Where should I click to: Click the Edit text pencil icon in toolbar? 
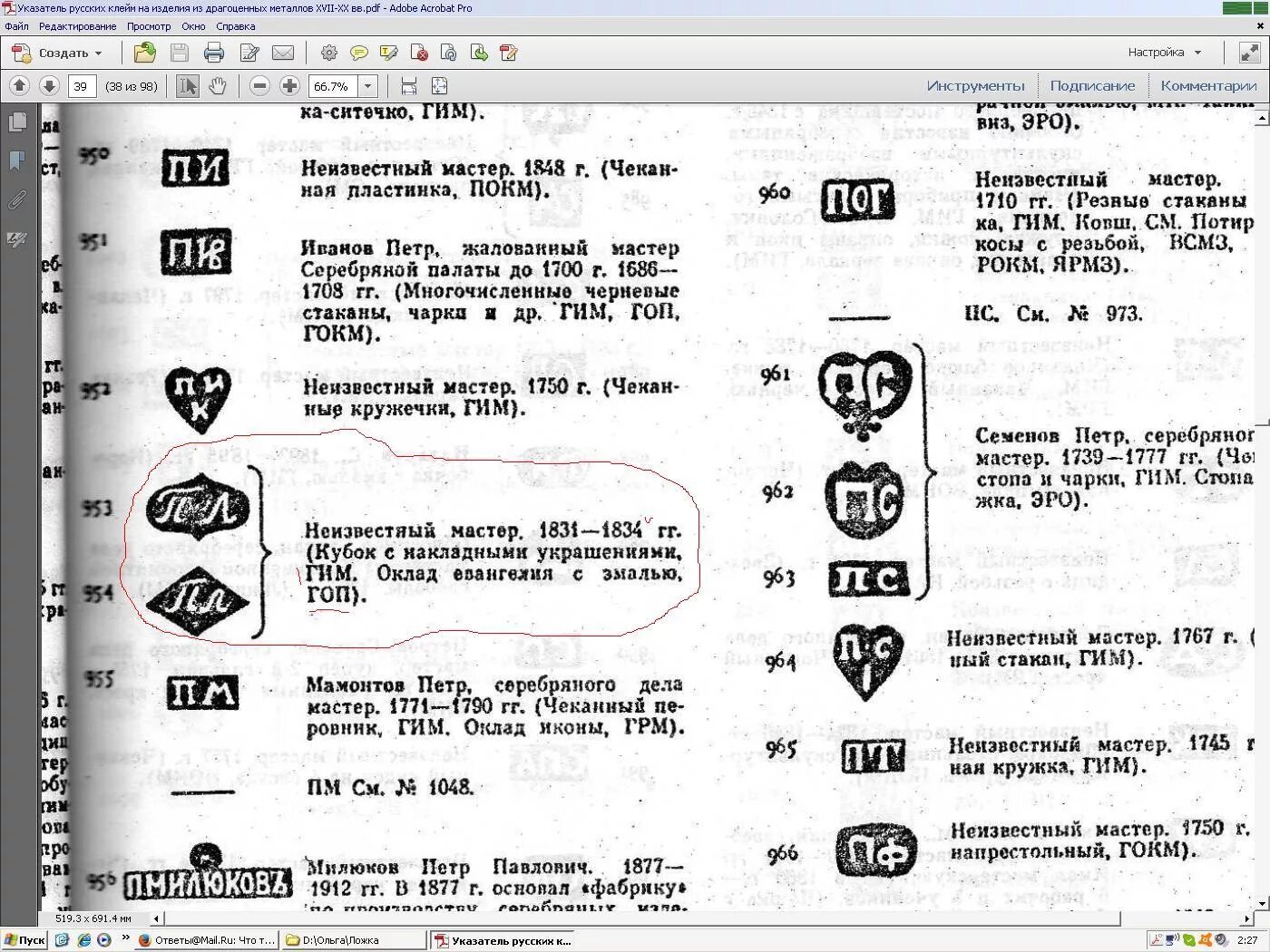click(249, 53)
